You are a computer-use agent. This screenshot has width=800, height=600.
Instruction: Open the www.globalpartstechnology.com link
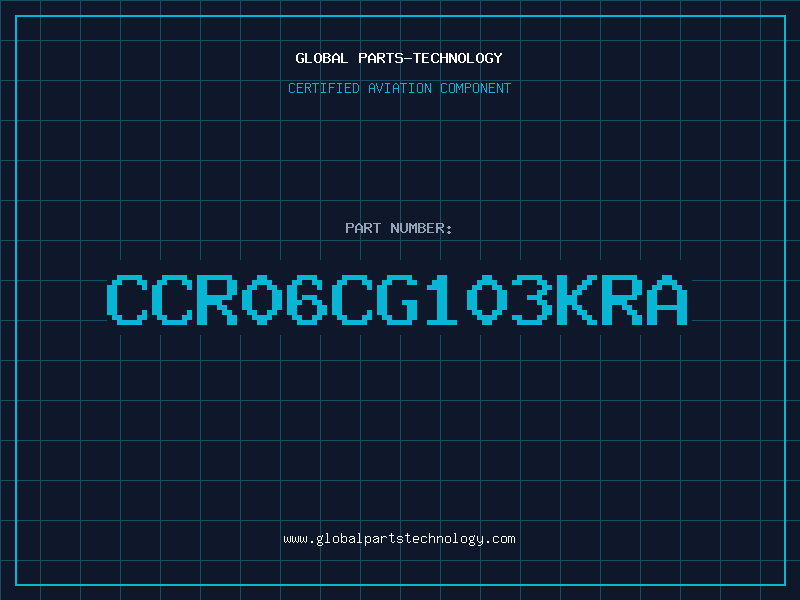coord(399,539)
